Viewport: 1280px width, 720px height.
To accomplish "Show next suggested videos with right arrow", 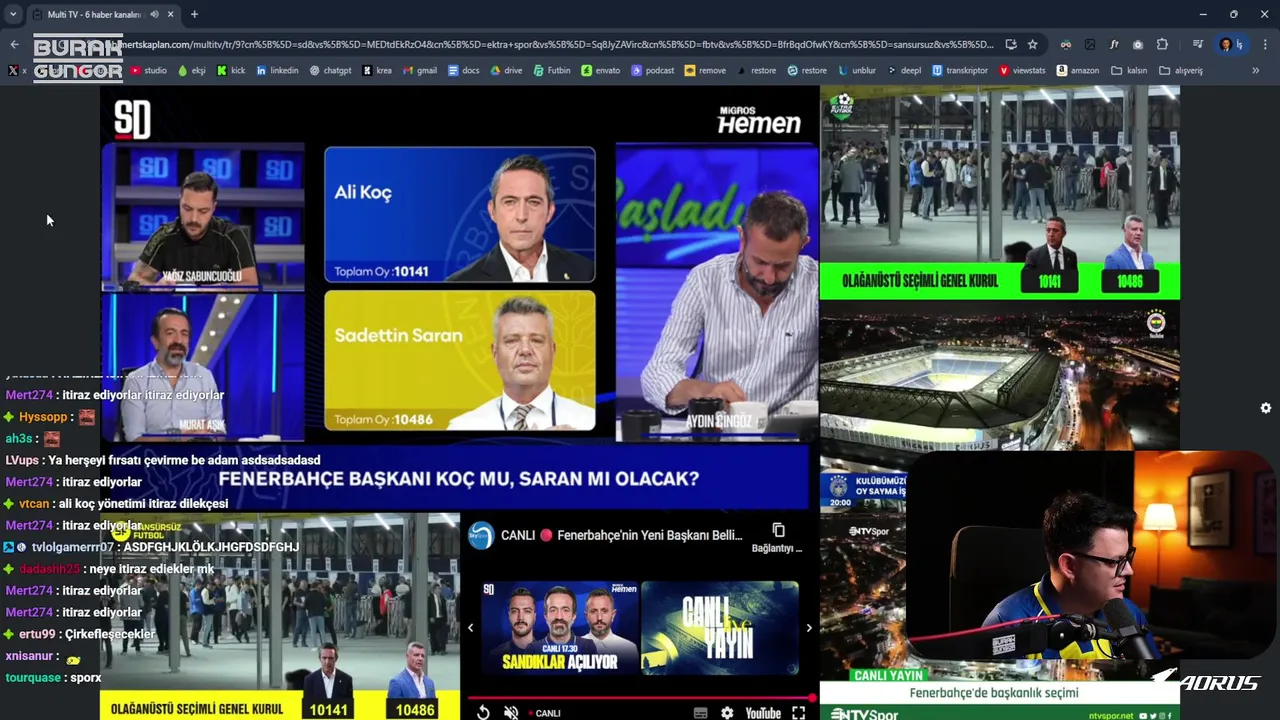I will point(809,628).
